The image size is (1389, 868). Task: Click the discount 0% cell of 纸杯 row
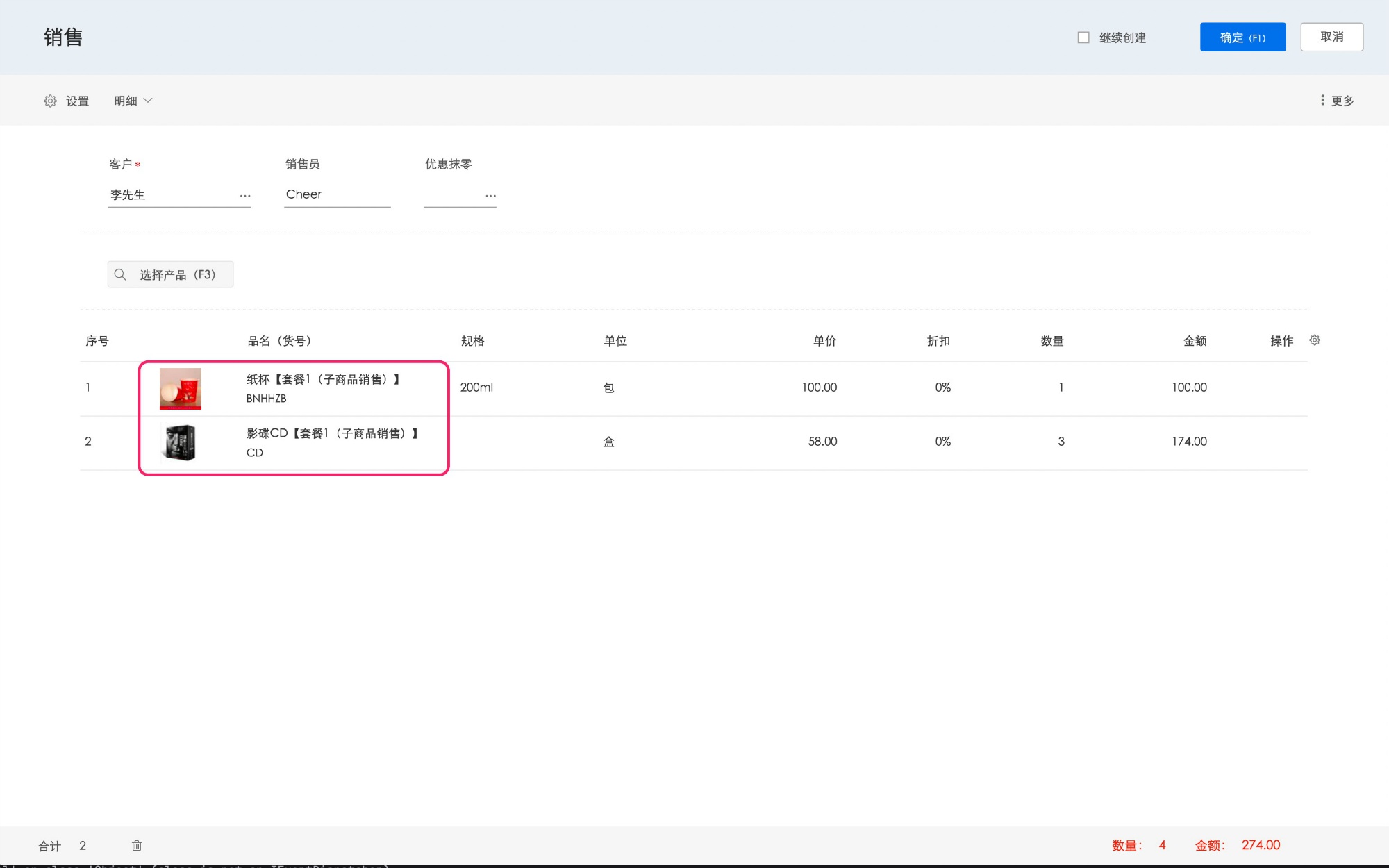click(x=942, y=387)
